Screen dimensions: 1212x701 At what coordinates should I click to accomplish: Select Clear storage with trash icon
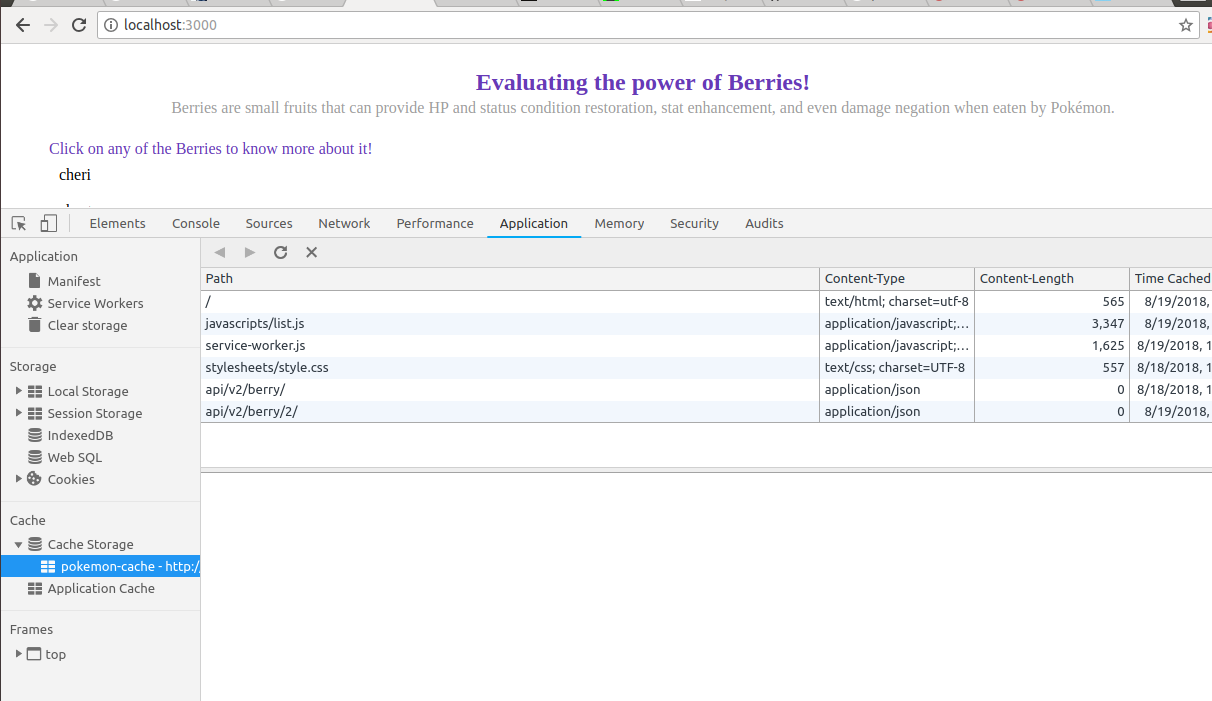point(87,326)
